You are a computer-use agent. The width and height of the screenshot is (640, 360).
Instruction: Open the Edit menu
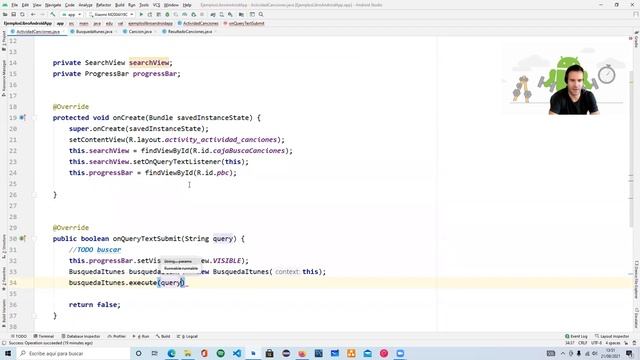25,5
